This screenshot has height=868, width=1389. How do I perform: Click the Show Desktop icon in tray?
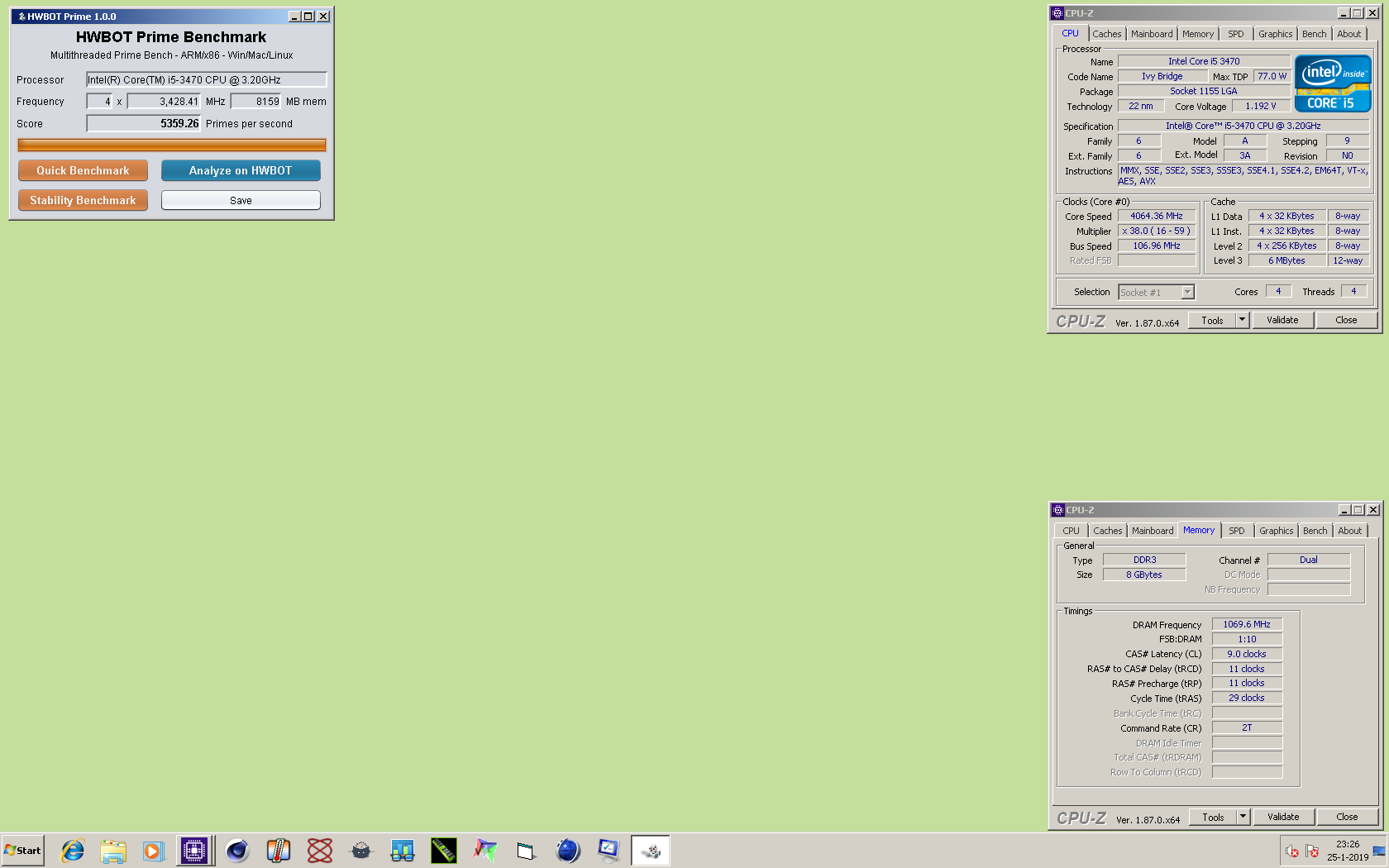(x=1379, y=851)
